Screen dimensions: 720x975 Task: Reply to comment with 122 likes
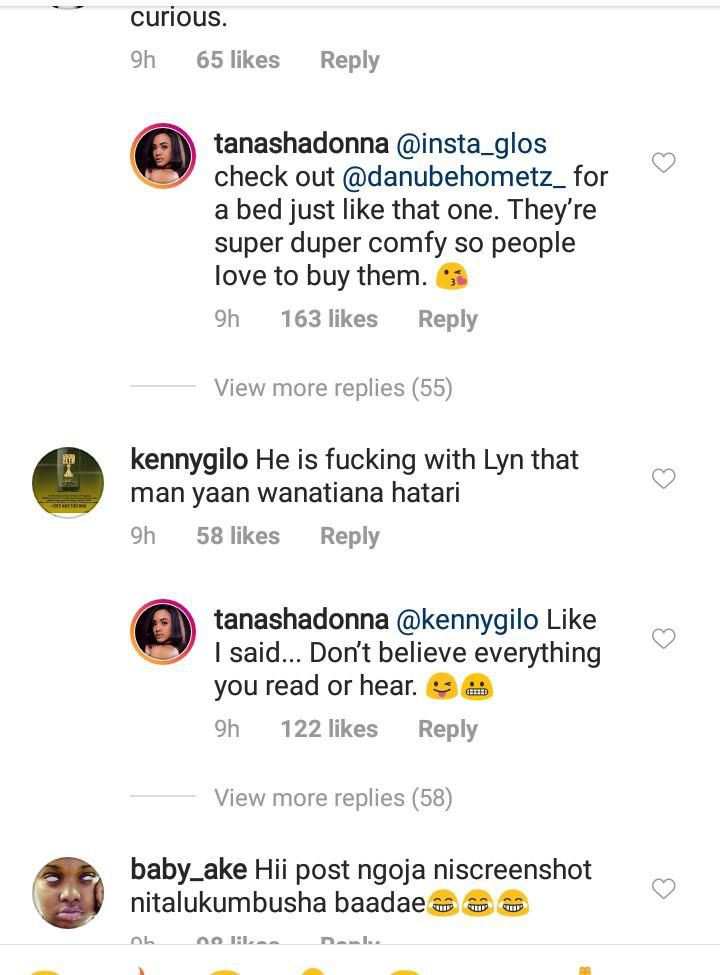click(447, 729)
